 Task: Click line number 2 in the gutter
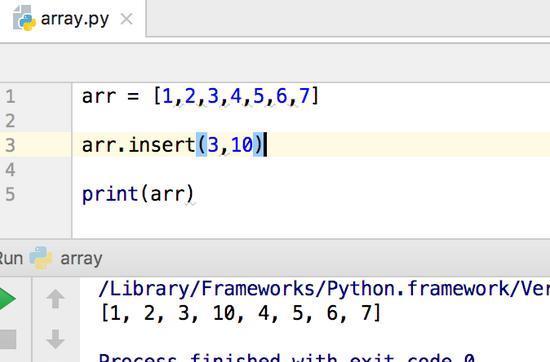pyautogui.click(x=10, y=121)
